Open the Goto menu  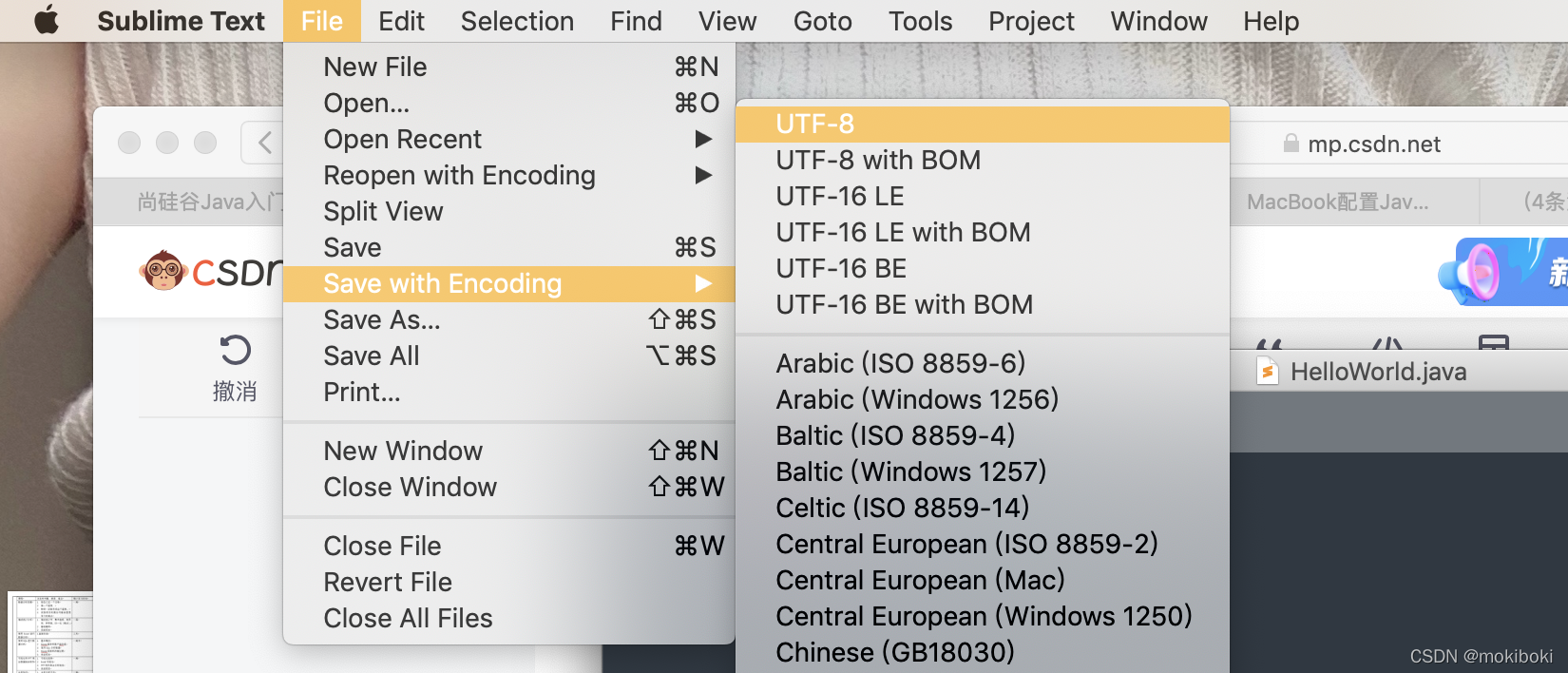(x=822, y=21)
